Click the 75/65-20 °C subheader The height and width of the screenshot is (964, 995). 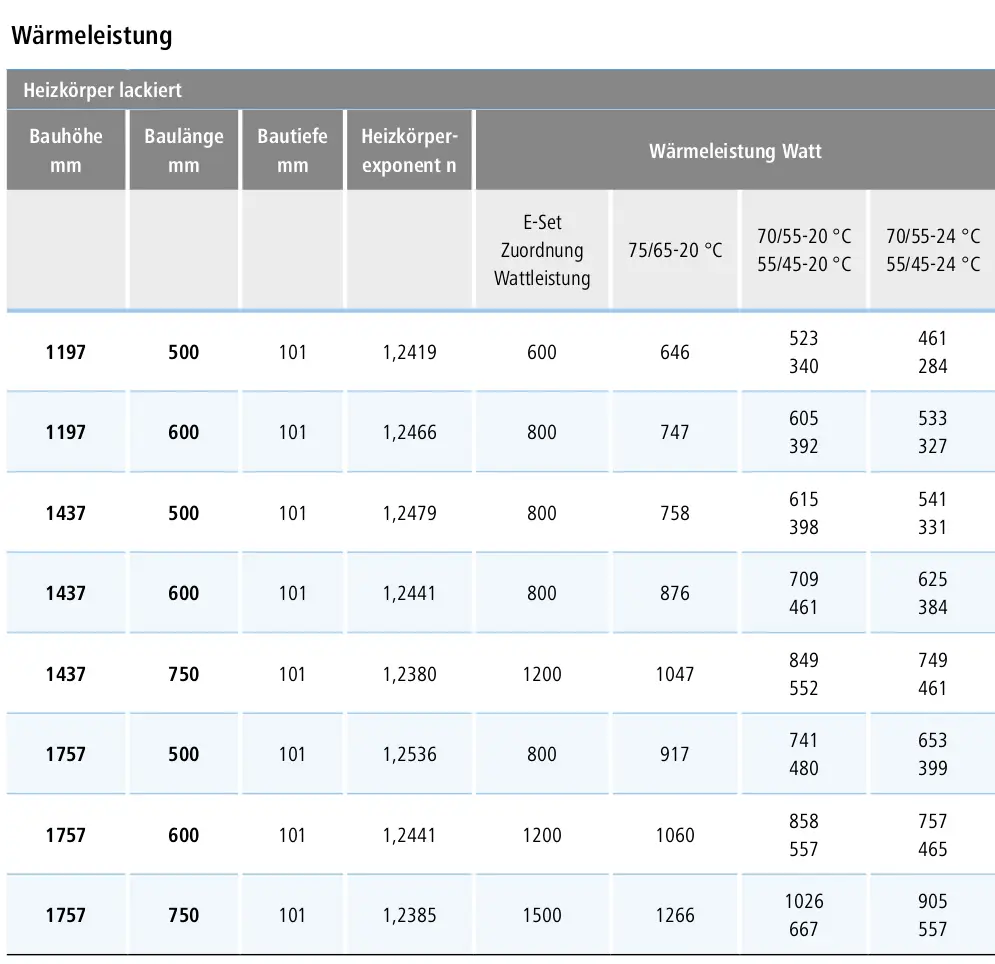pos(675,250)
